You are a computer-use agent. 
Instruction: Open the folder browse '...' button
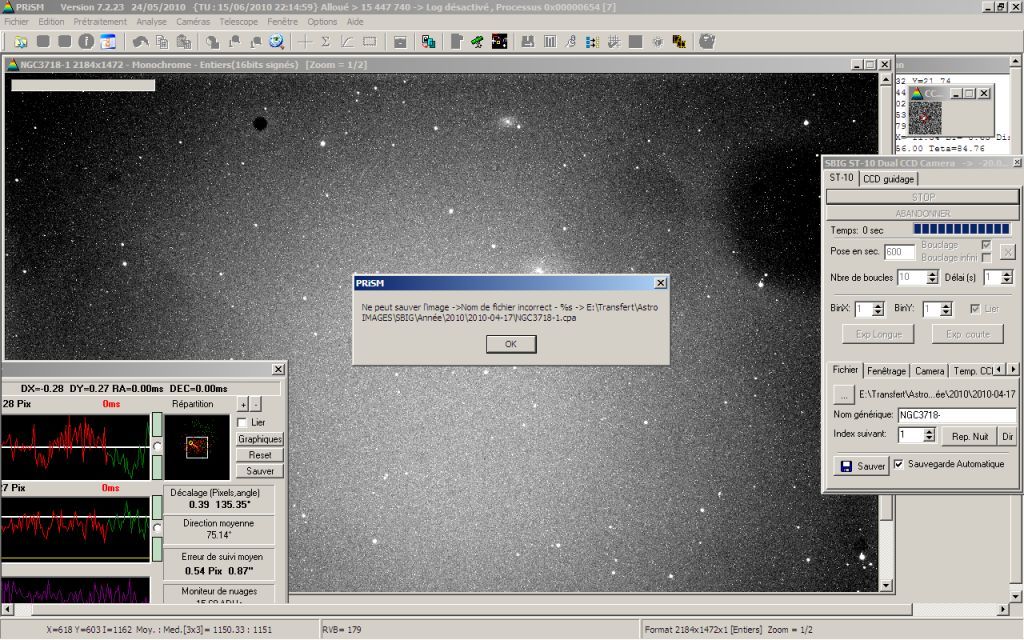click(843, 394)
